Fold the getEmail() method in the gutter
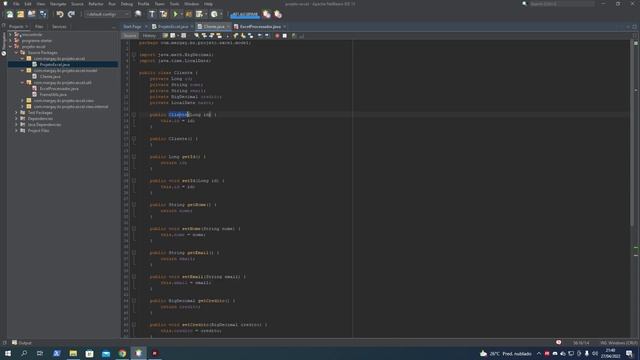Viewport: 640px width, 360px height. tap(133, 253)
